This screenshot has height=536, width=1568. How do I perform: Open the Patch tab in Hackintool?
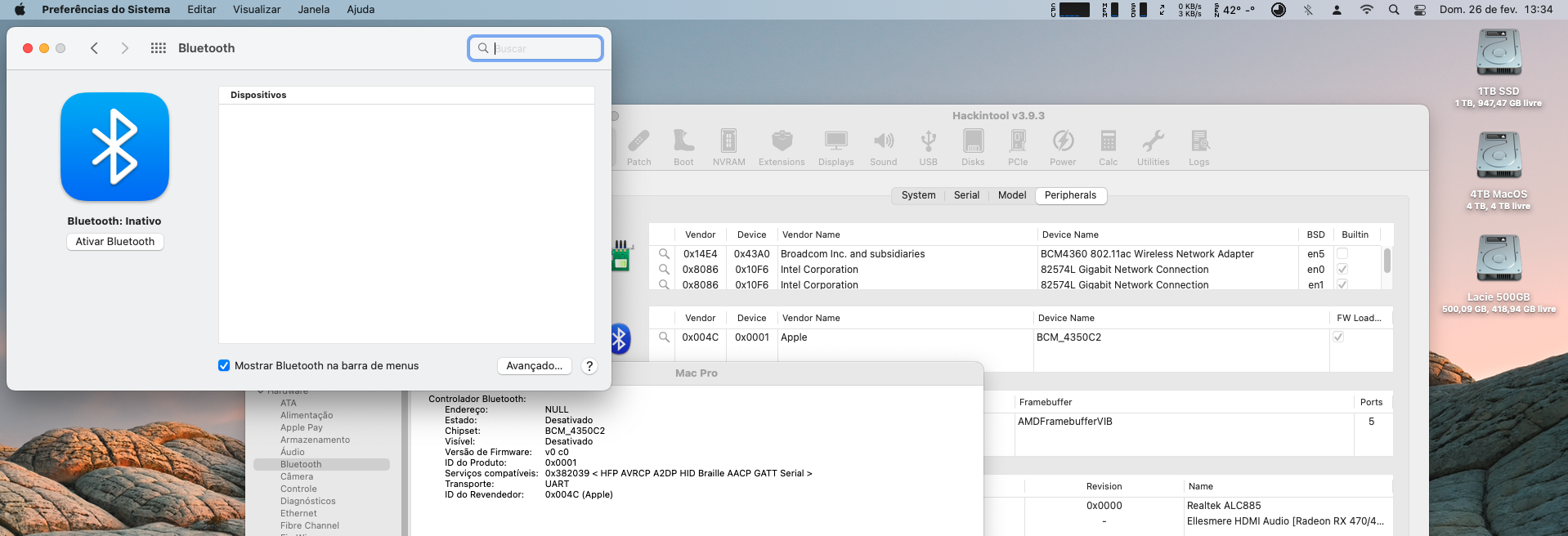click(x=639, y=148)
